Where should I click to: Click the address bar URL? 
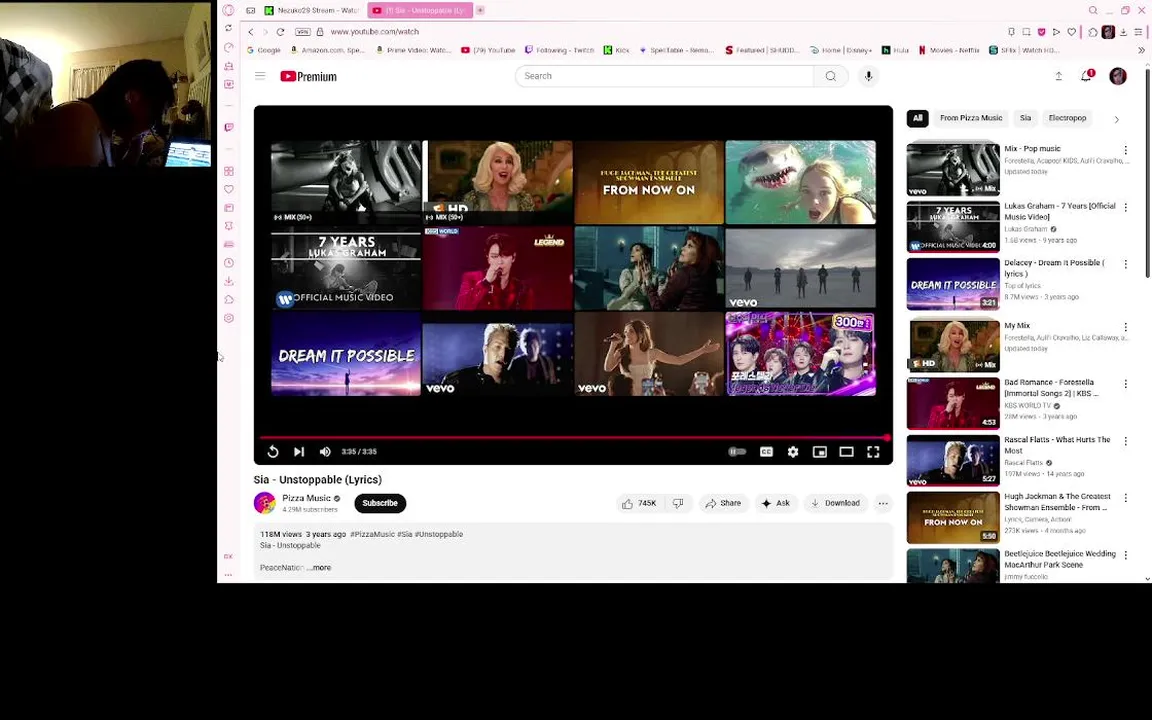(375, 32)
